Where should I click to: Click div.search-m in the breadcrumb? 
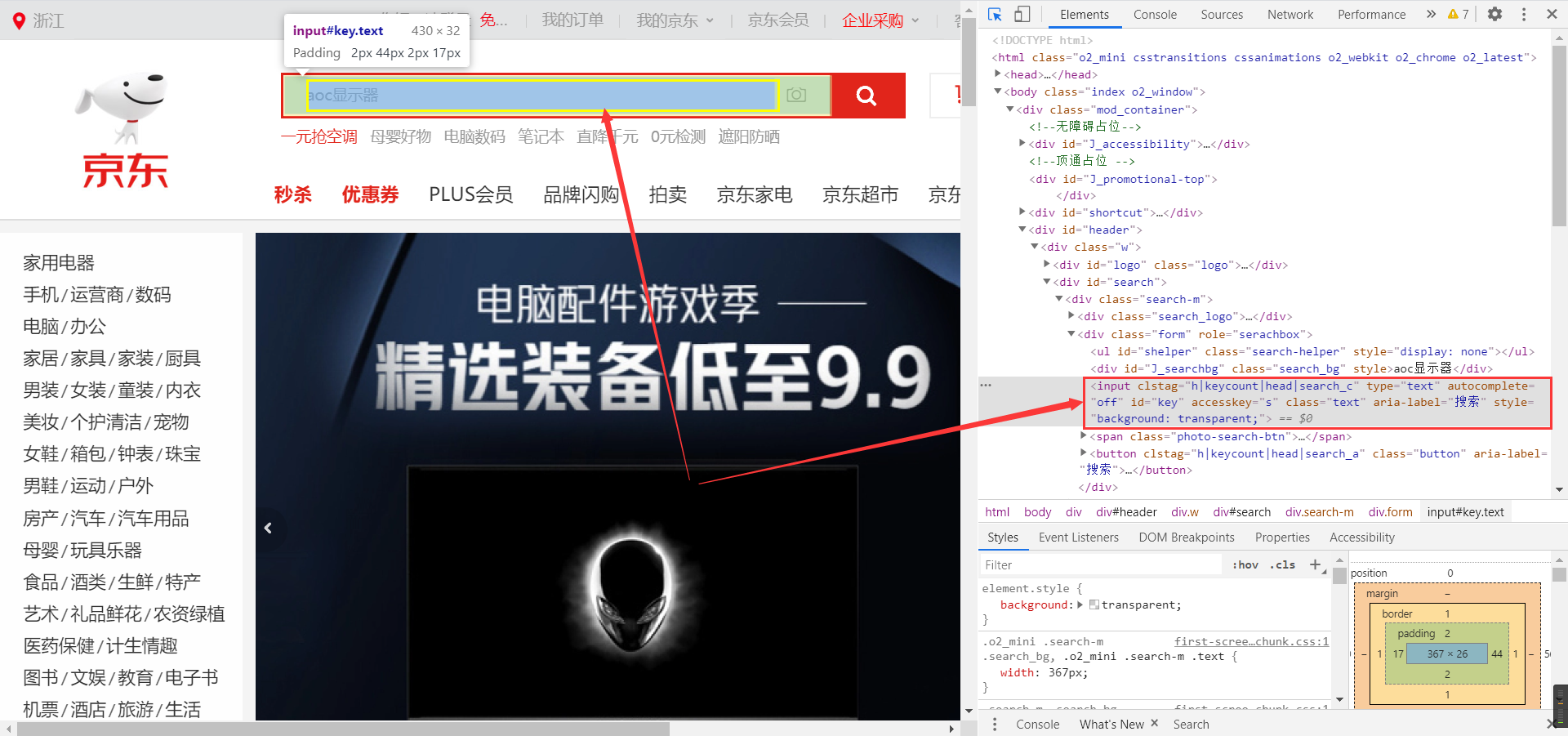pyautogui.click(x=1319, y=511)
